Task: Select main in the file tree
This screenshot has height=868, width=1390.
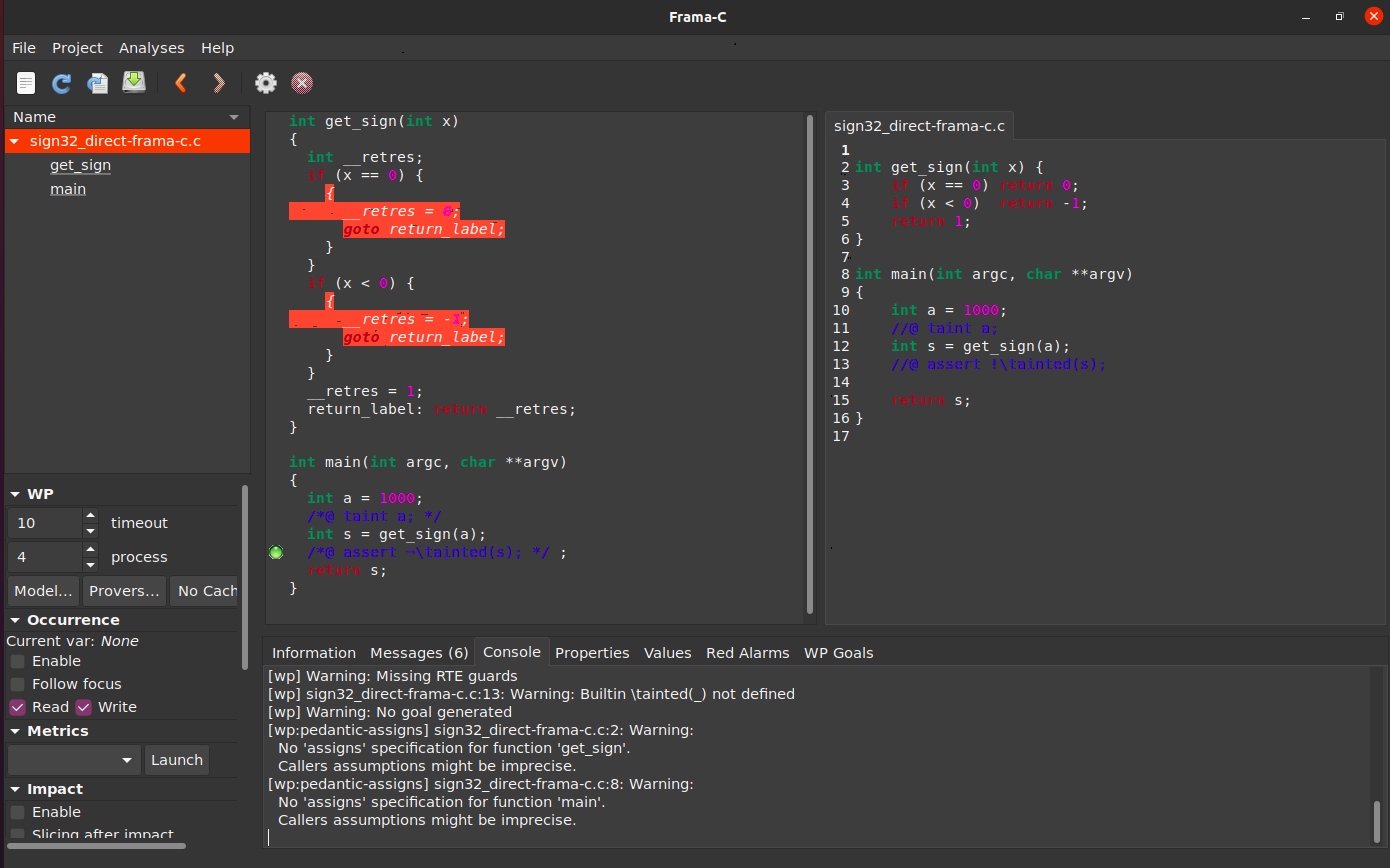Action: pos(68,189)
